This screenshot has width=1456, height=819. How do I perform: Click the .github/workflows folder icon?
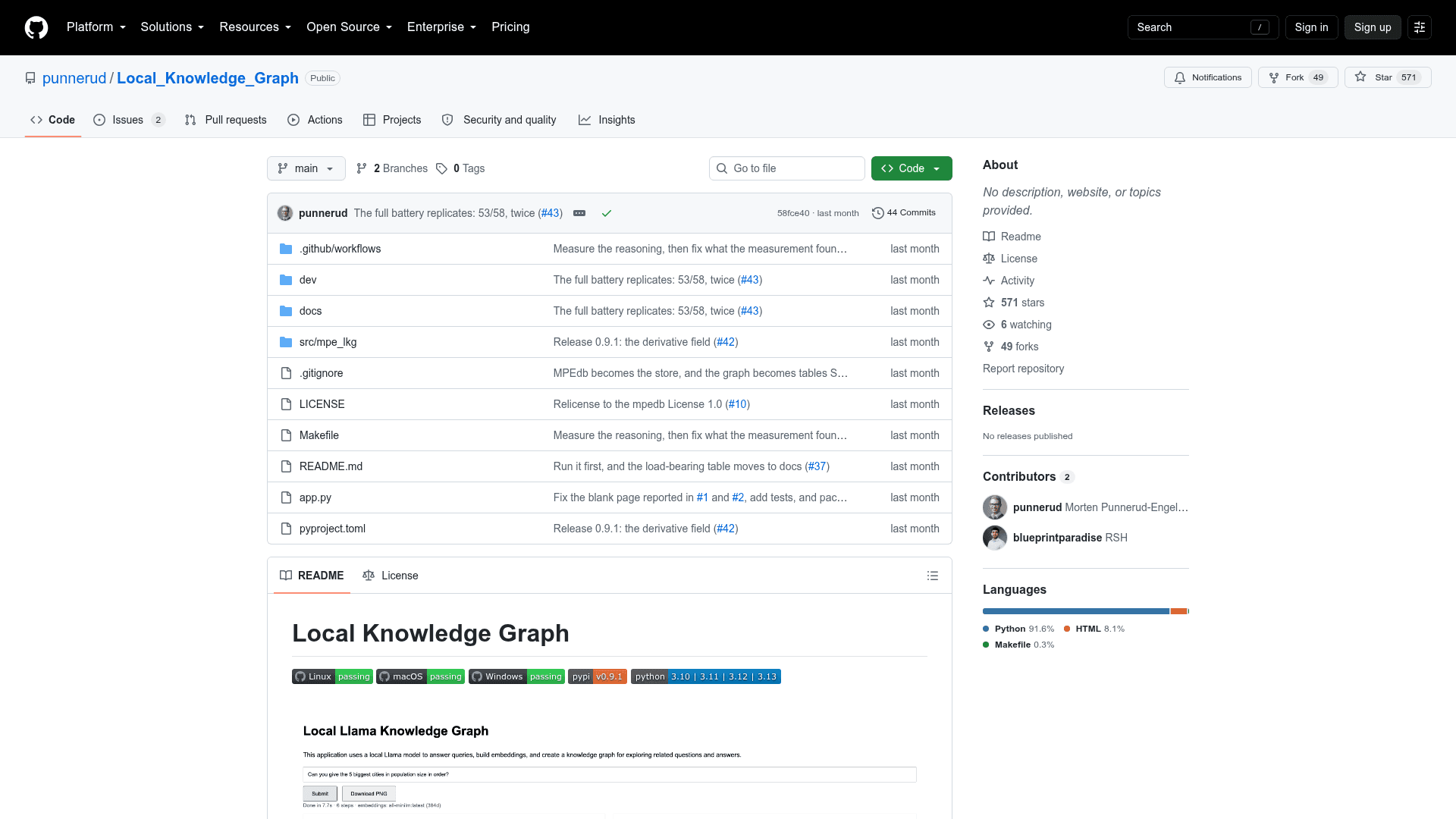[x=286, y=249]
